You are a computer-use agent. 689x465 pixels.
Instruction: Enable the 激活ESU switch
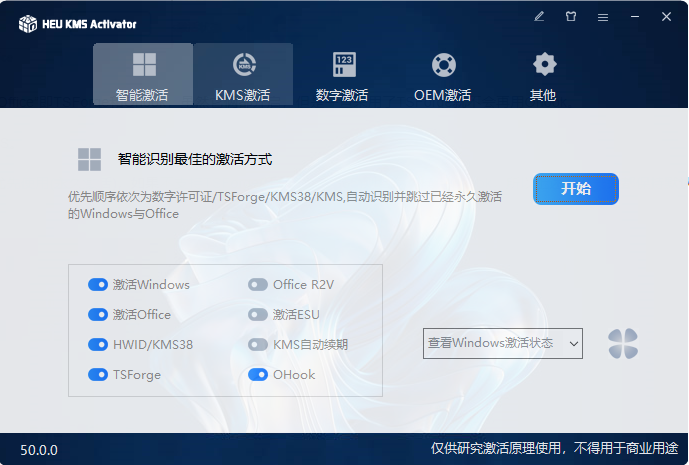coord(257,315)
